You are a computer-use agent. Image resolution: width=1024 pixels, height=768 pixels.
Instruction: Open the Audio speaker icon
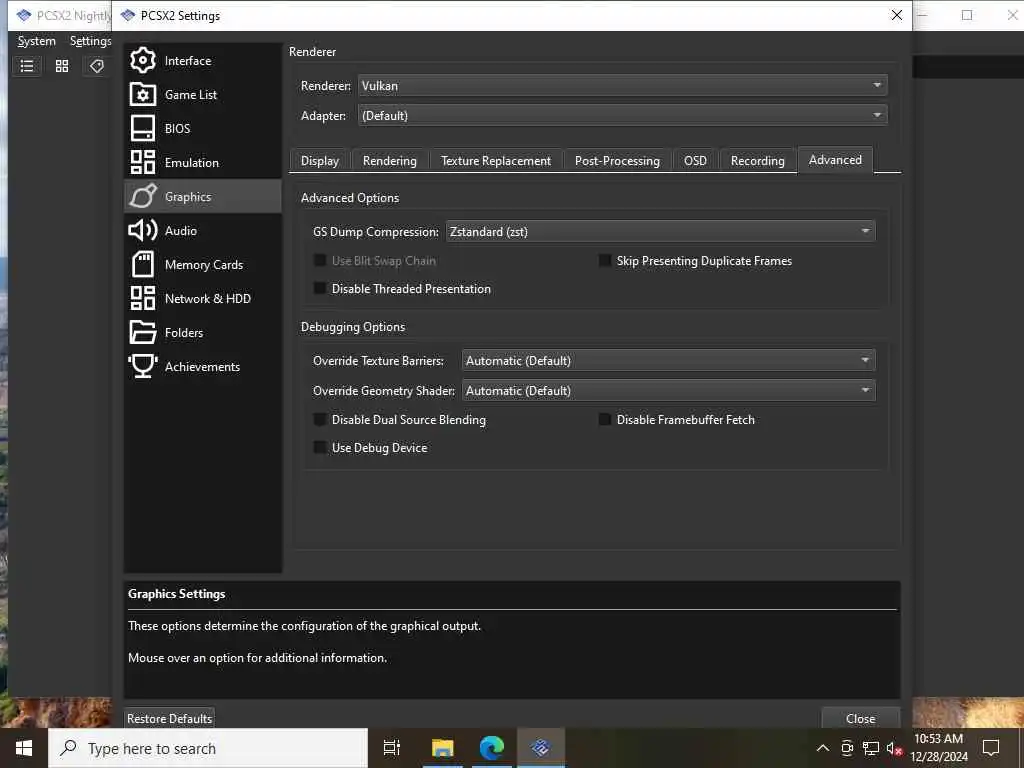click(142, 230)
